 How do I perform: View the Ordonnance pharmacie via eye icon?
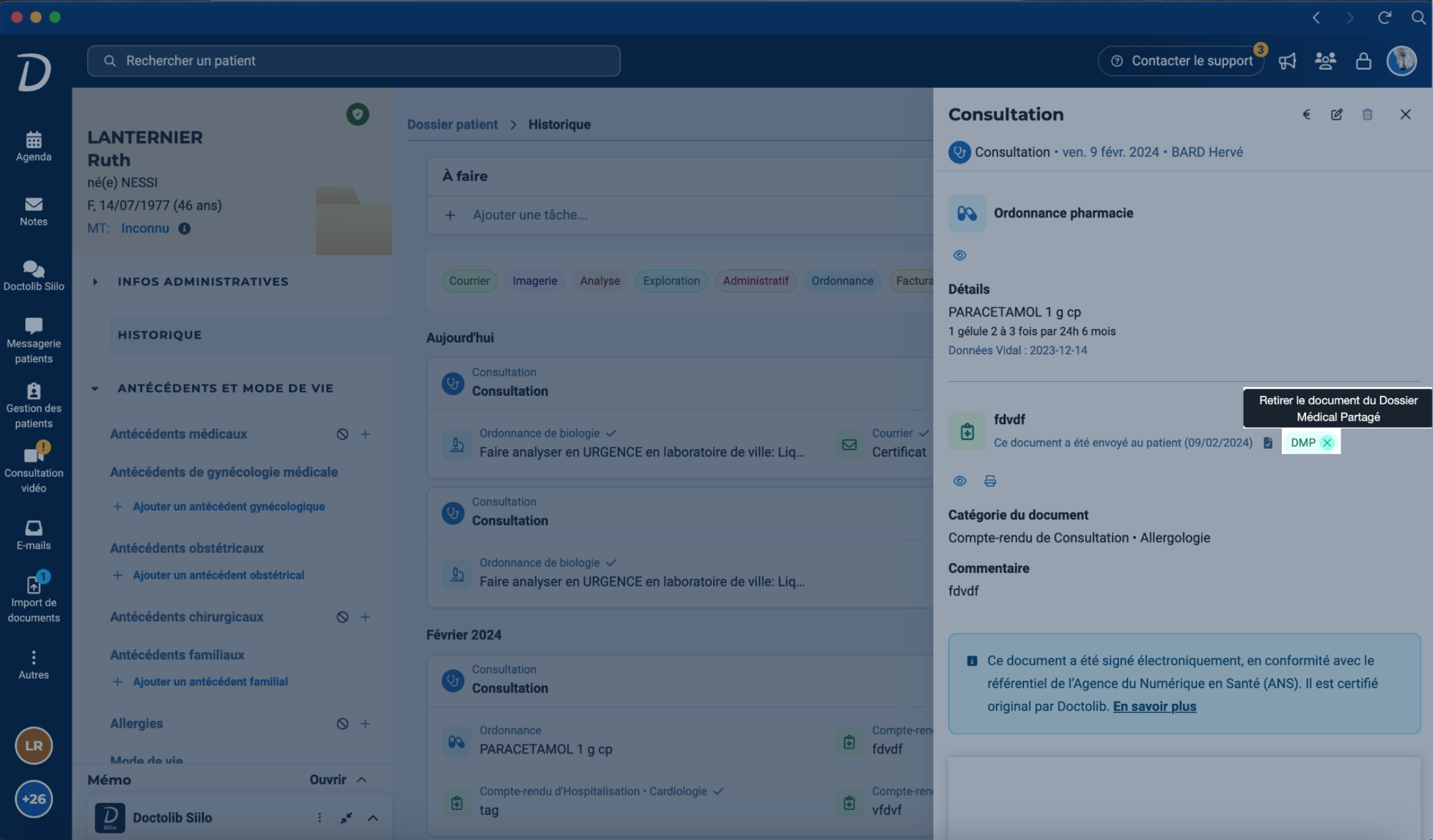coord(959,255)
